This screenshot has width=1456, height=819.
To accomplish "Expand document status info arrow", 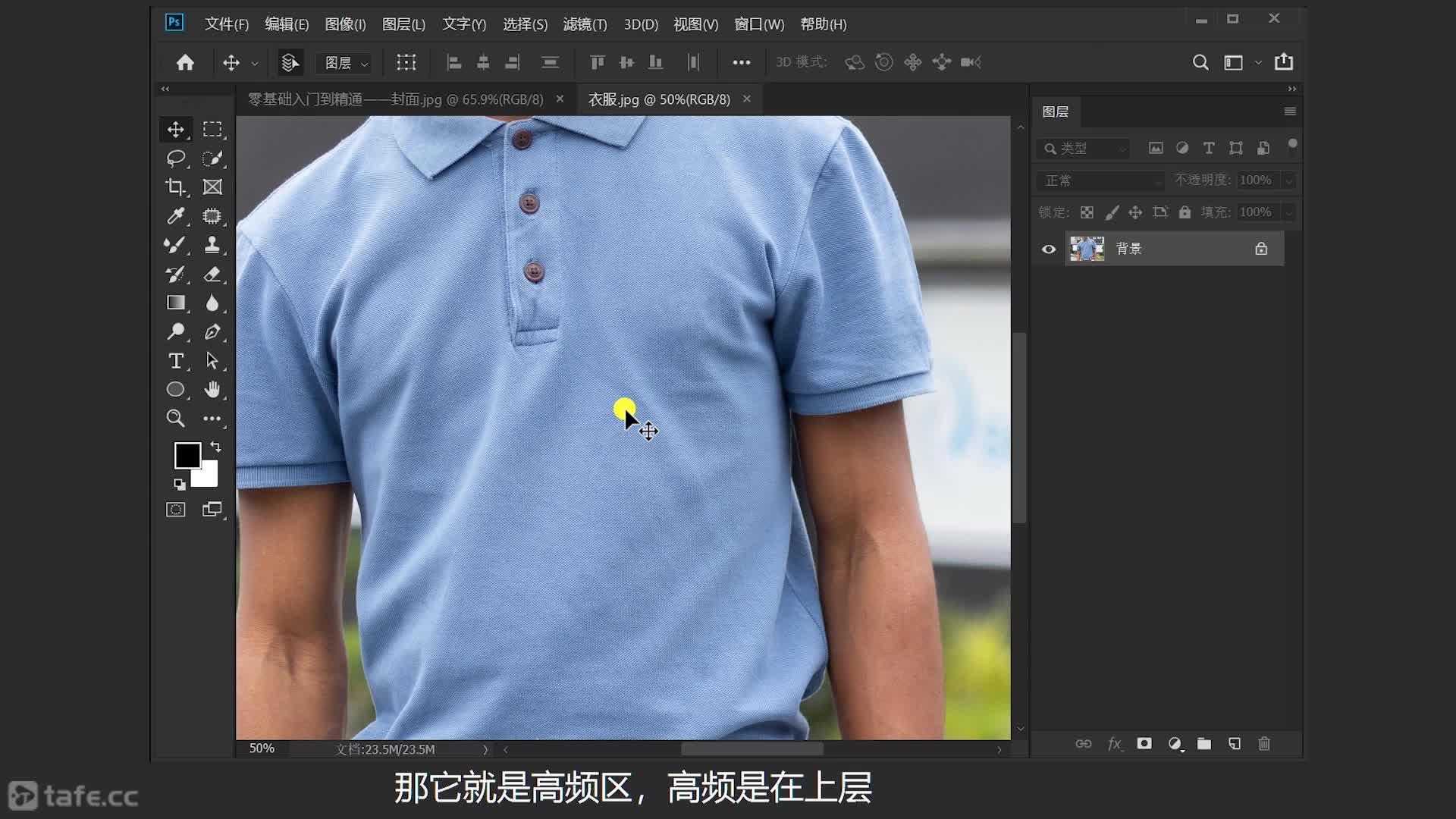I will tap(485, 749).
